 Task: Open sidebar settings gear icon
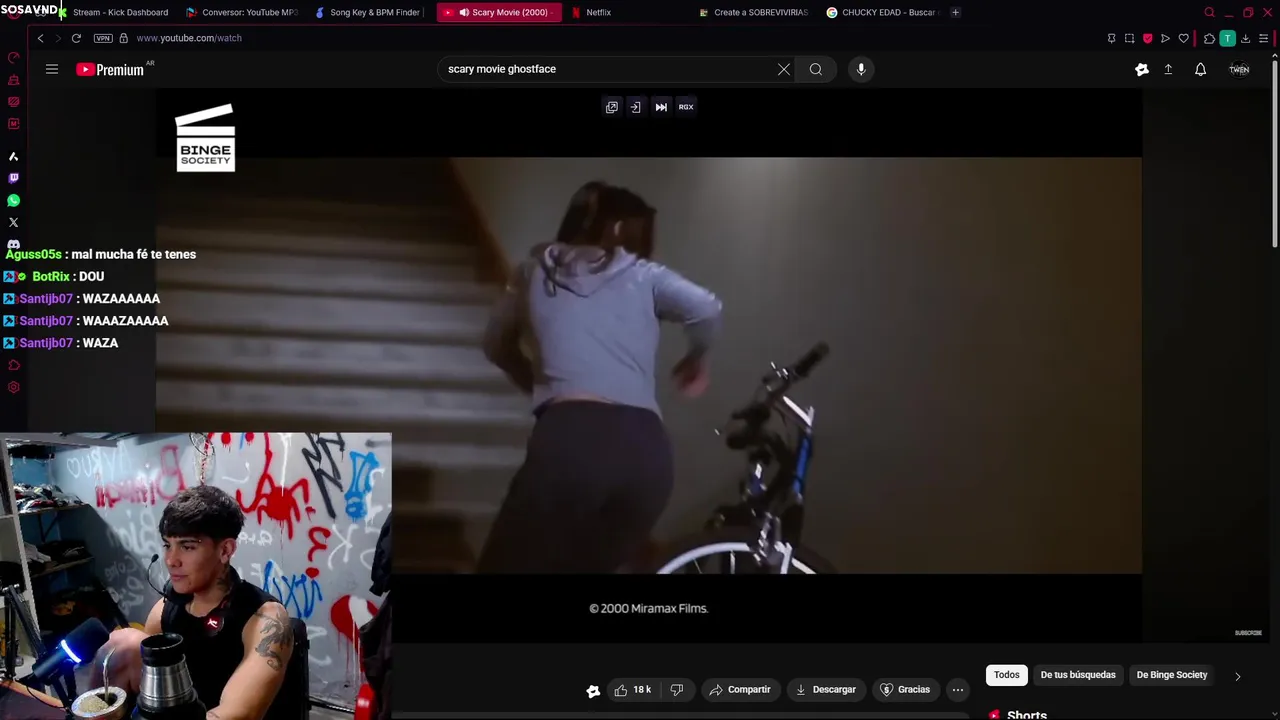click(x=13, y=387)
